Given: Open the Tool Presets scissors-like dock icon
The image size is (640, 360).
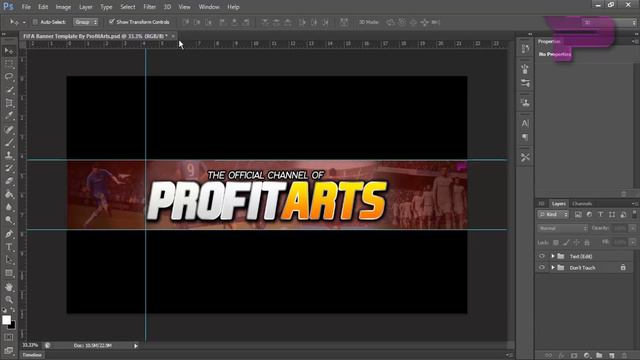Looking at the screenshot, I should 525,157.
